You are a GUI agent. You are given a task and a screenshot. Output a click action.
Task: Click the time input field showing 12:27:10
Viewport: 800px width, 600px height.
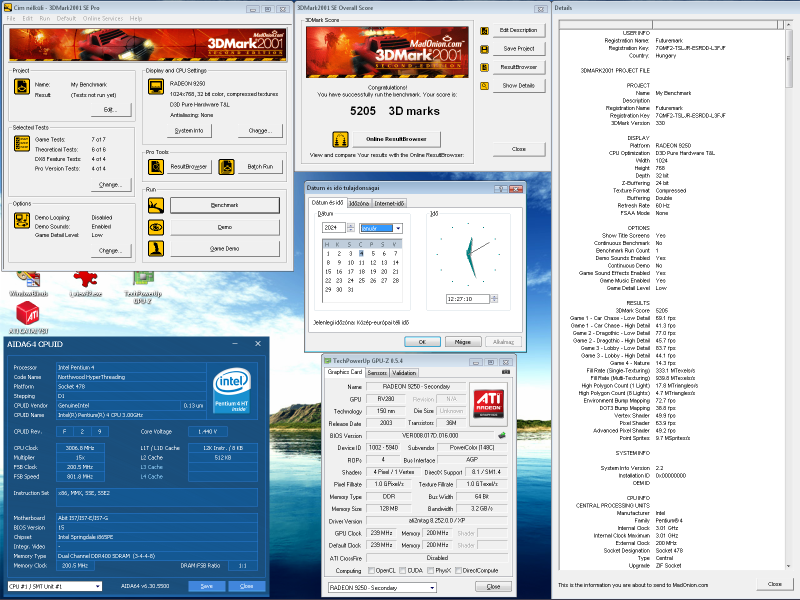click(x=467, y=299)
